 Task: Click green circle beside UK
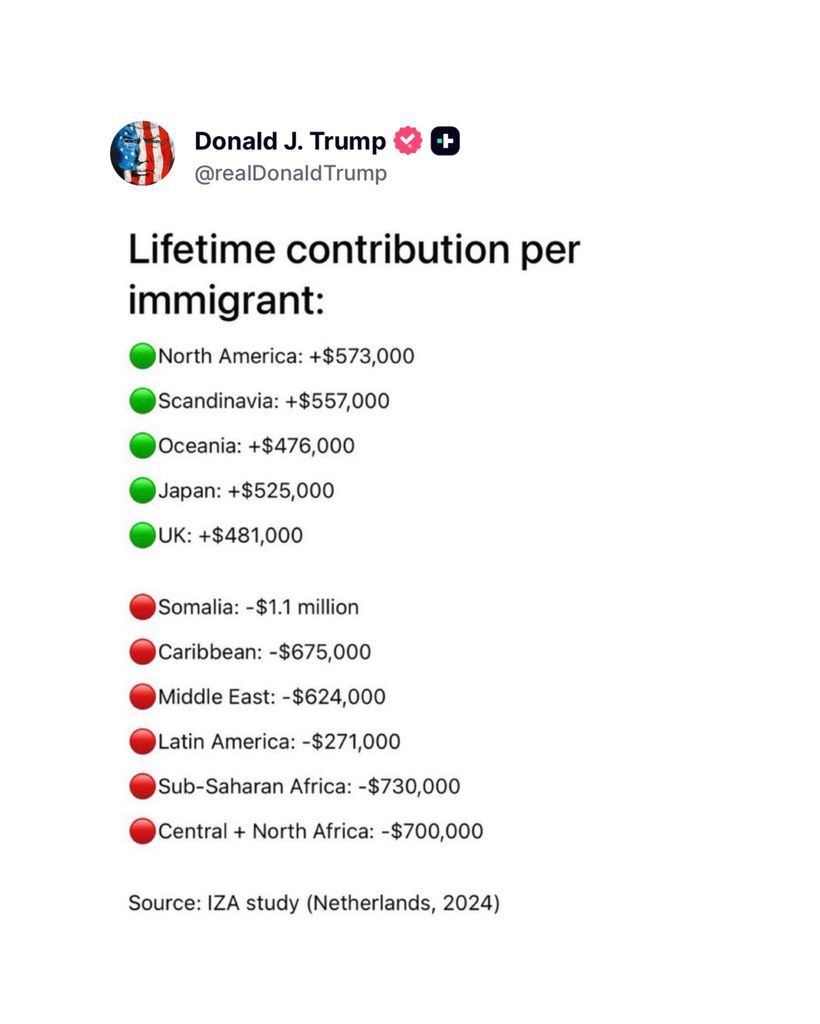point(142,536)
